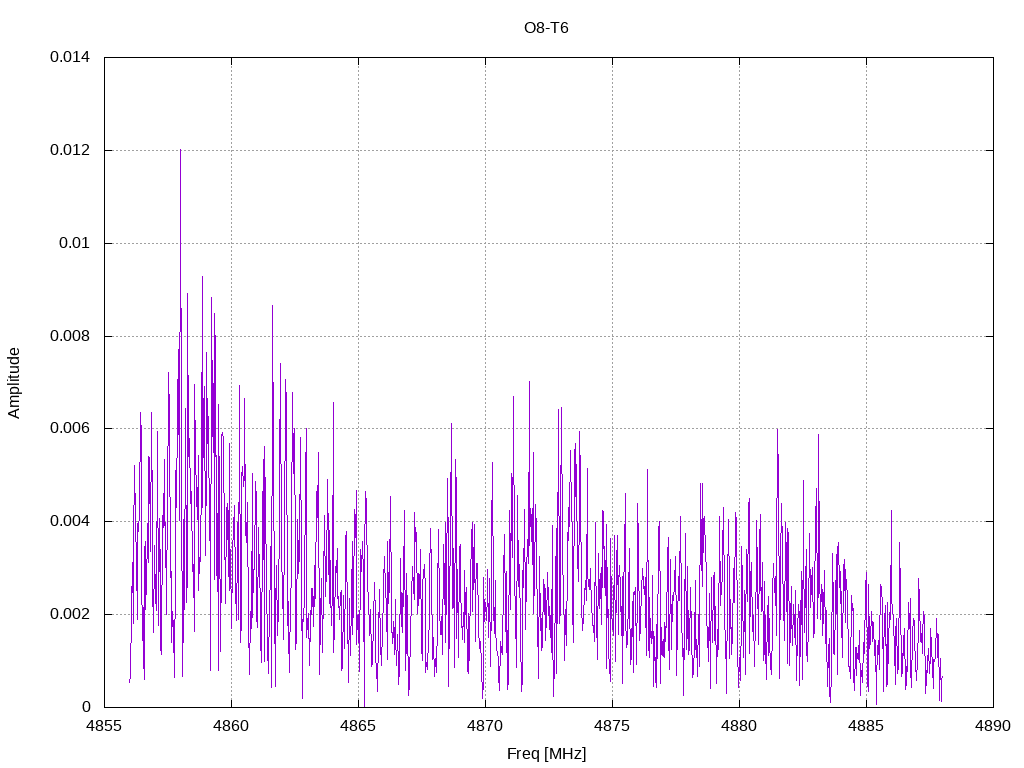This screenshot has height=768, width=1024.
Task: Select y-axis tick value 0.008
Action: [x=70, y=336]
